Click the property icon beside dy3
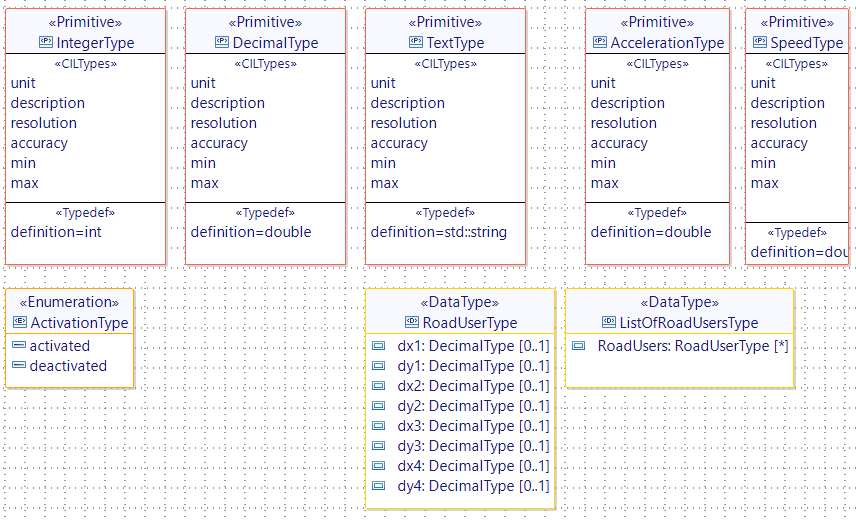This screenshot has width=856, height=521. (378, 446)
